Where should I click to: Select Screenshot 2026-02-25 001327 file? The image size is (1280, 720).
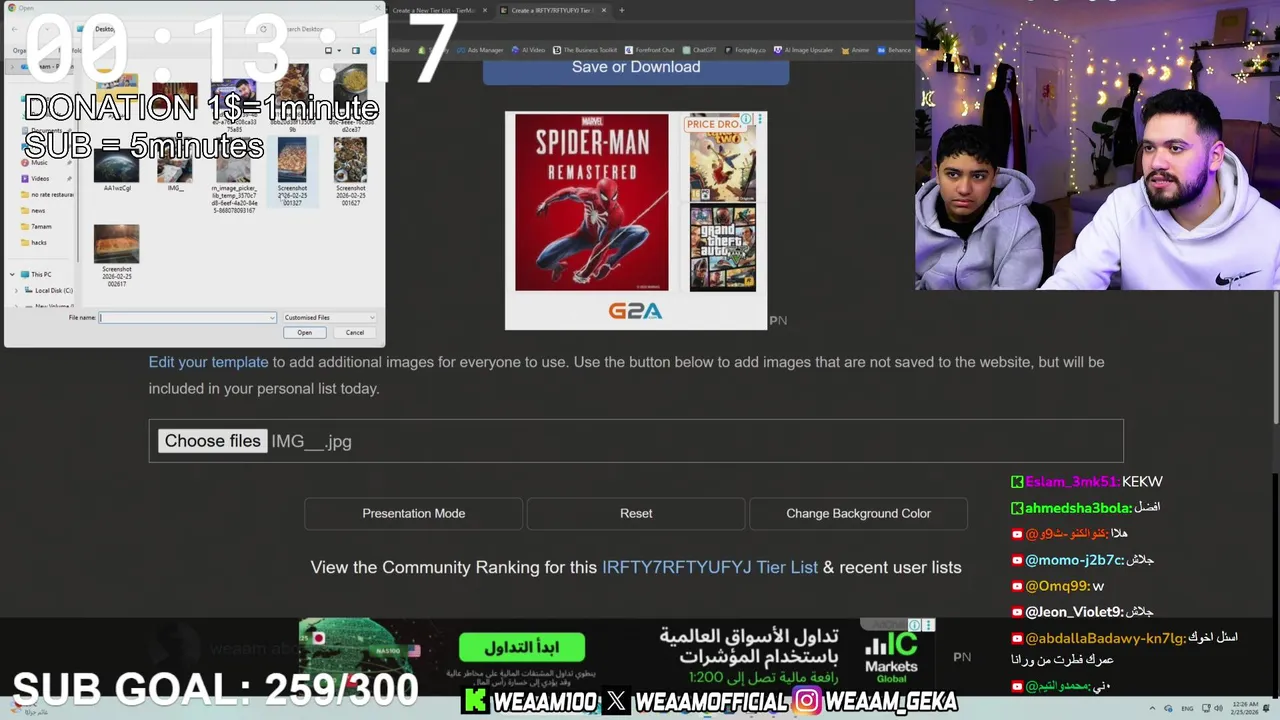coord(292,172)
